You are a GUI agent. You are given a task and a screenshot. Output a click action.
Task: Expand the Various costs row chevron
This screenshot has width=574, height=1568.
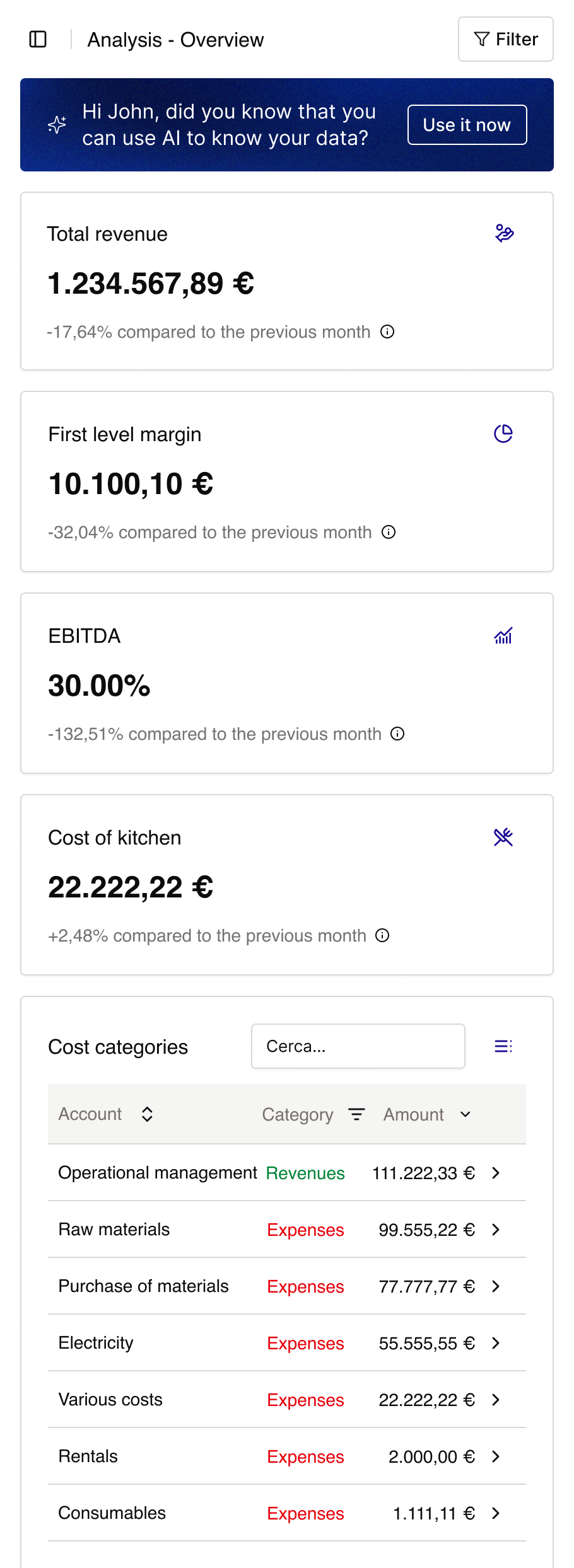tap(496, 1400)
